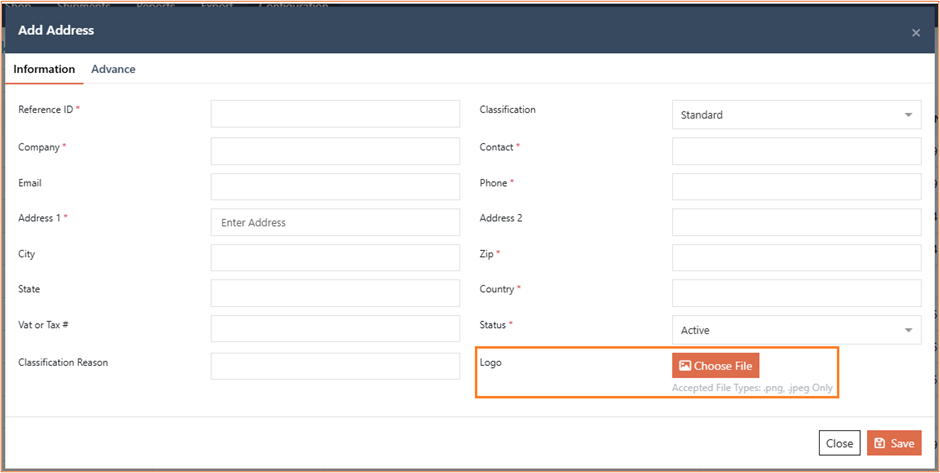The width and height of the screenshot is (940, 473).
Task: Click Choose File to upload a logo
Action: 715,366
